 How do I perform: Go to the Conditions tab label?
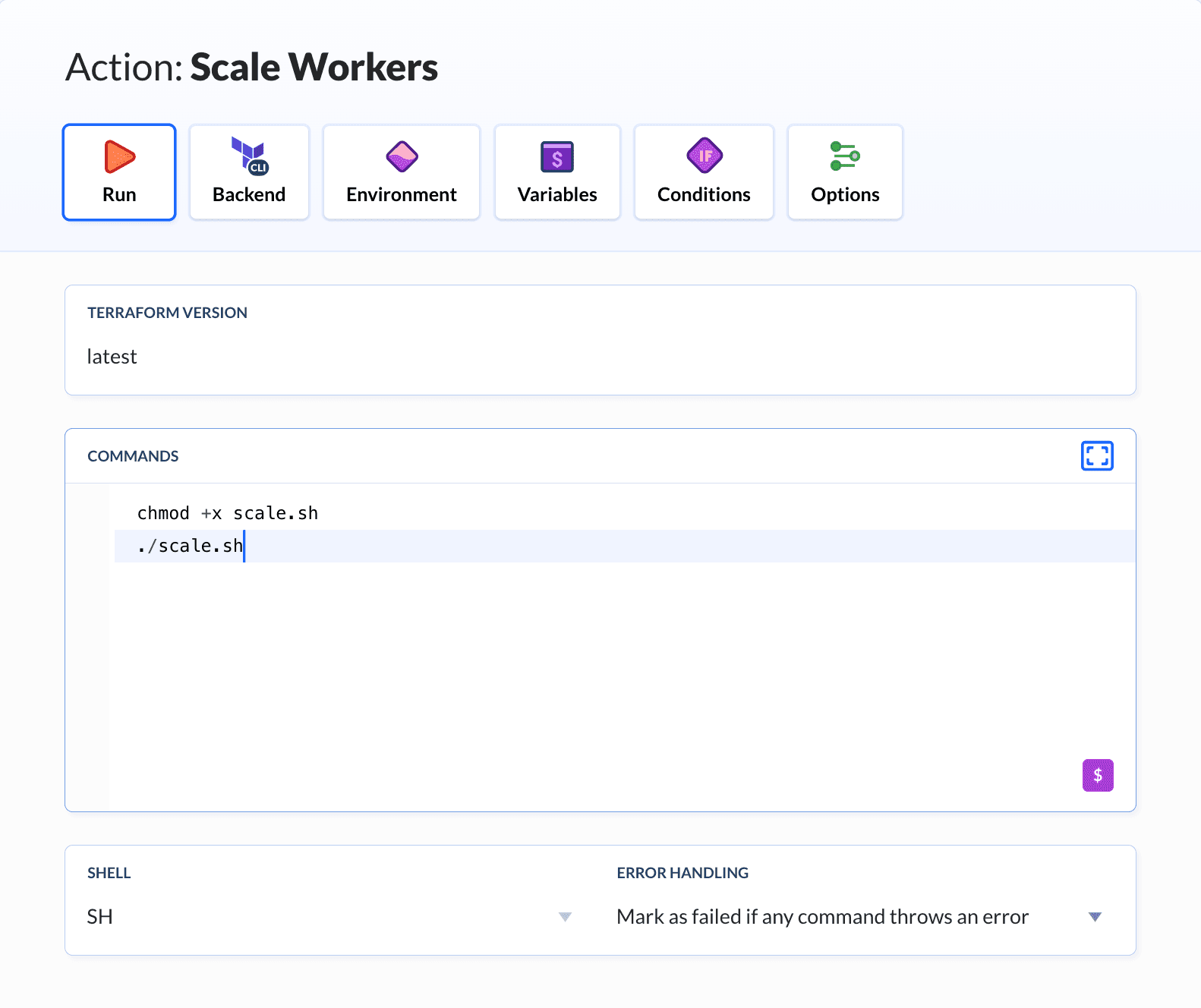[x=704, y=195]
